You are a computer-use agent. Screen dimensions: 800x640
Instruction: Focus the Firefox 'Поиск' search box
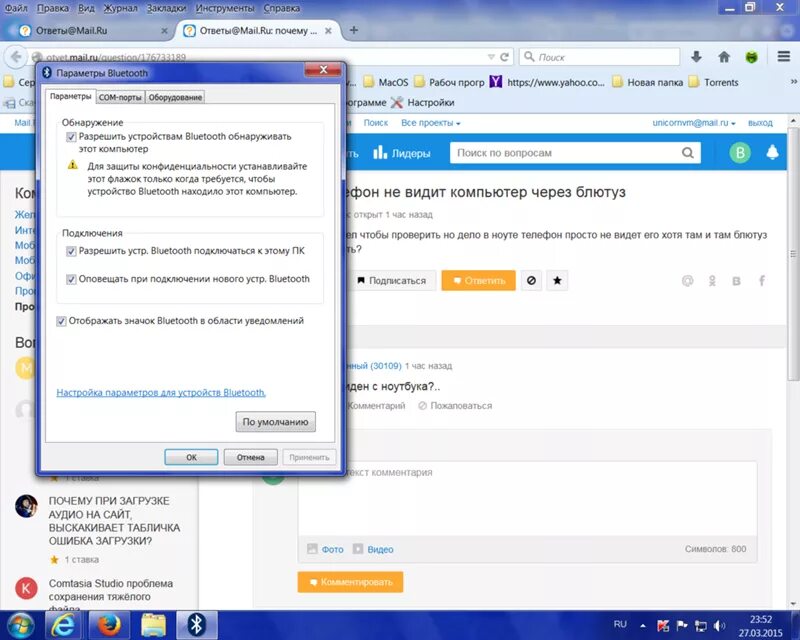pos(599,57)
